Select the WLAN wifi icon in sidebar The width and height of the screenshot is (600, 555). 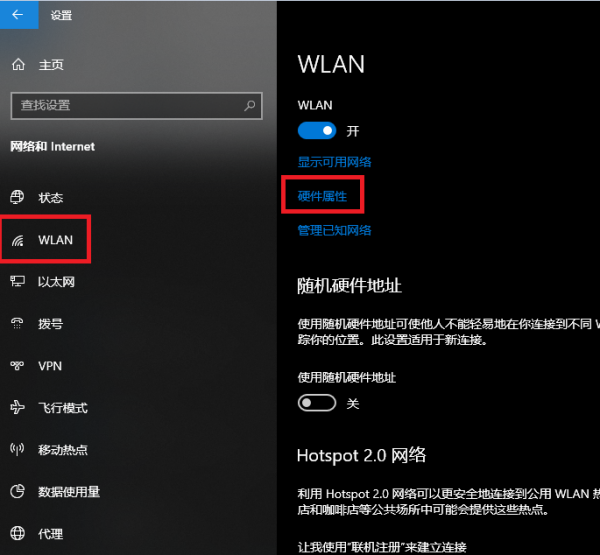point(18,240)
